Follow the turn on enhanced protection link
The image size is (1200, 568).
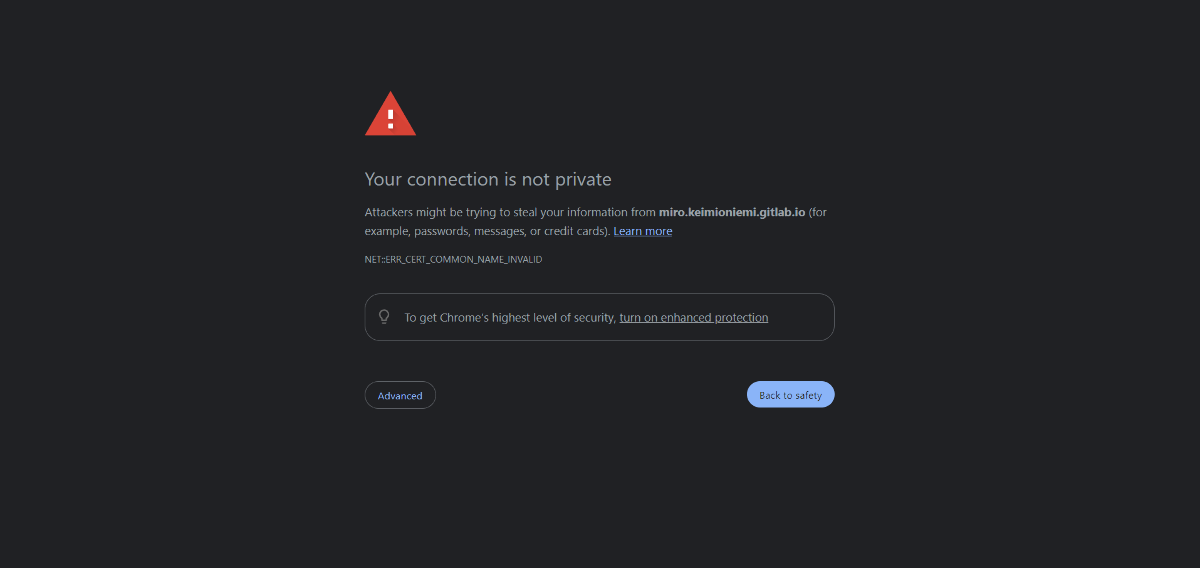(x=694, y=317)
